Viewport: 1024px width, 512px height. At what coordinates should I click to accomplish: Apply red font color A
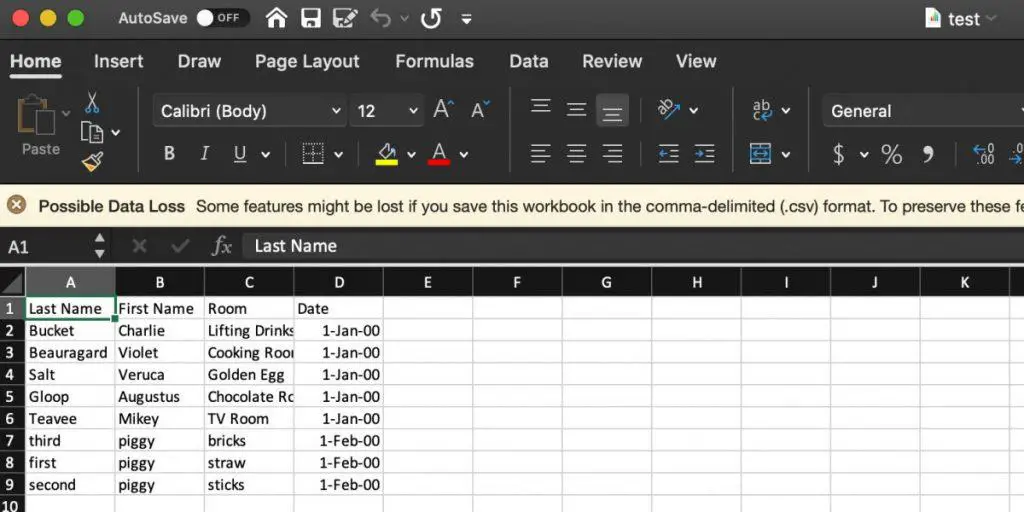coord(439,154)
